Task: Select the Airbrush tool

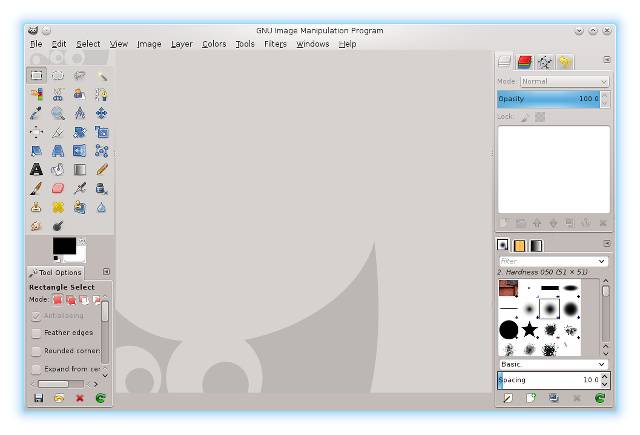Action: [80, 189]
